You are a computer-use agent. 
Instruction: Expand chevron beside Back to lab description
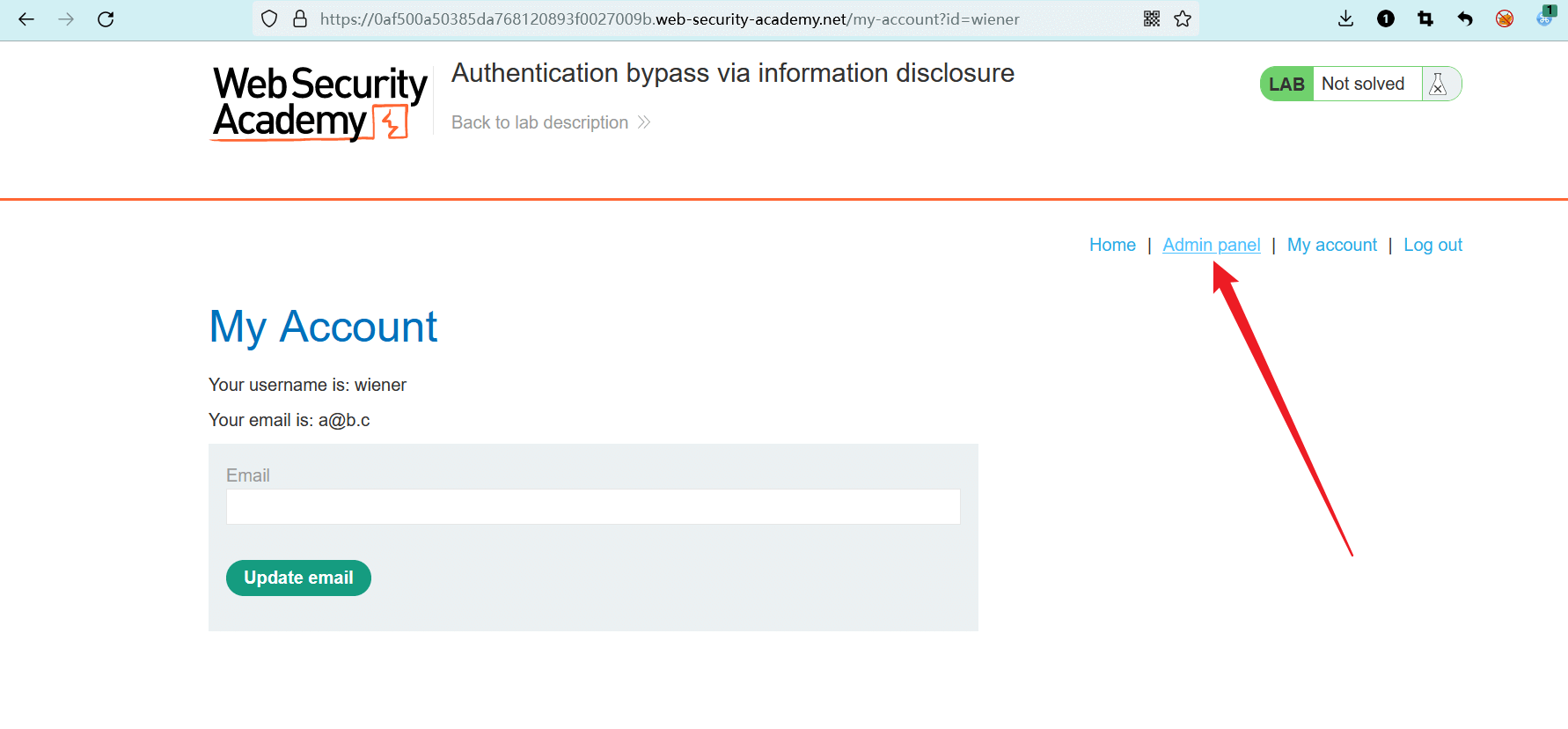(644, 122)
